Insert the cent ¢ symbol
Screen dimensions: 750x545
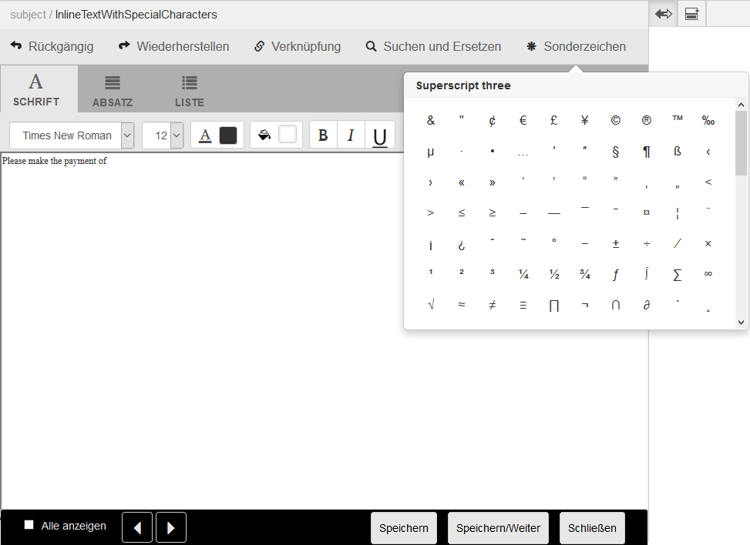492,121
